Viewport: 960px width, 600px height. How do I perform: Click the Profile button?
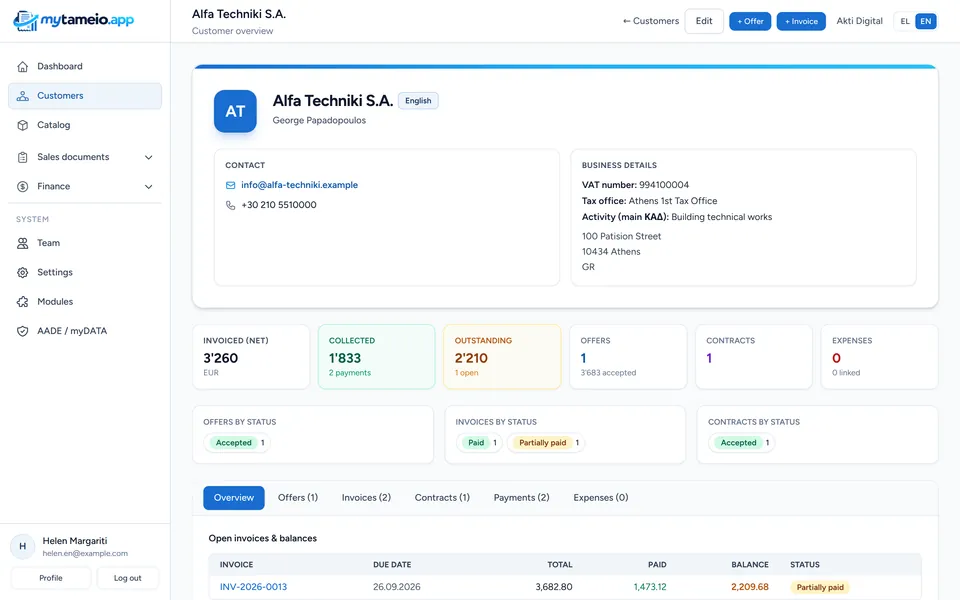tap(51, 578)
